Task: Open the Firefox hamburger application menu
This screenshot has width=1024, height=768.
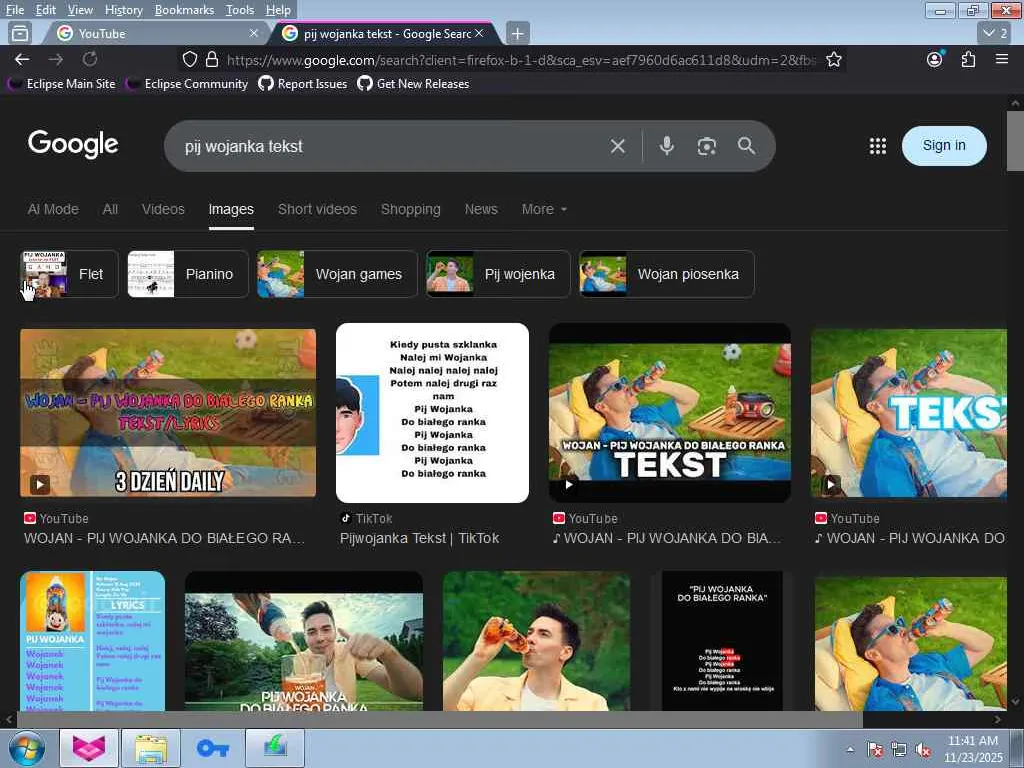Action: (x=1001, y=59)
